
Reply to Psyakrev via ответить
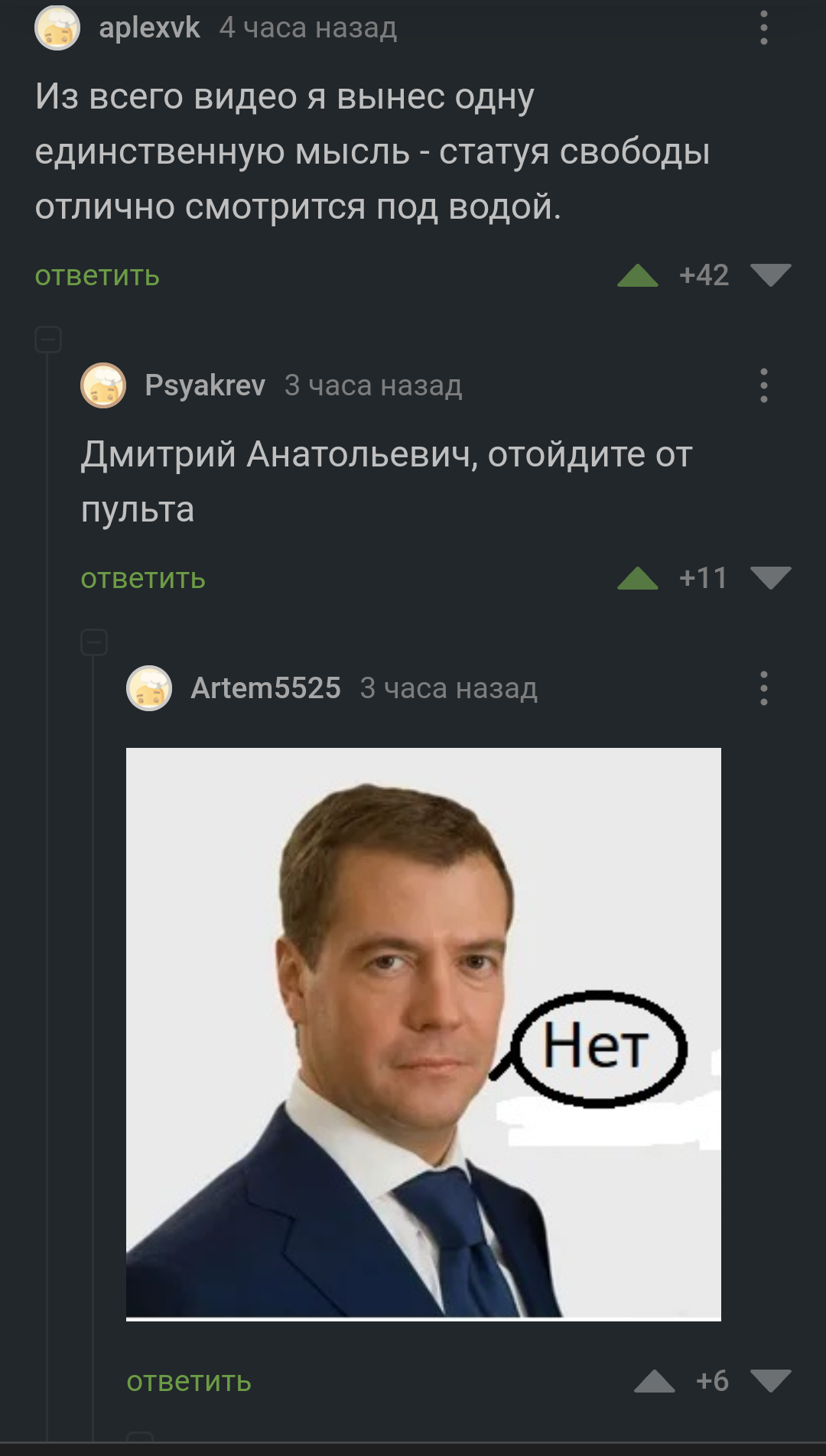143,579
